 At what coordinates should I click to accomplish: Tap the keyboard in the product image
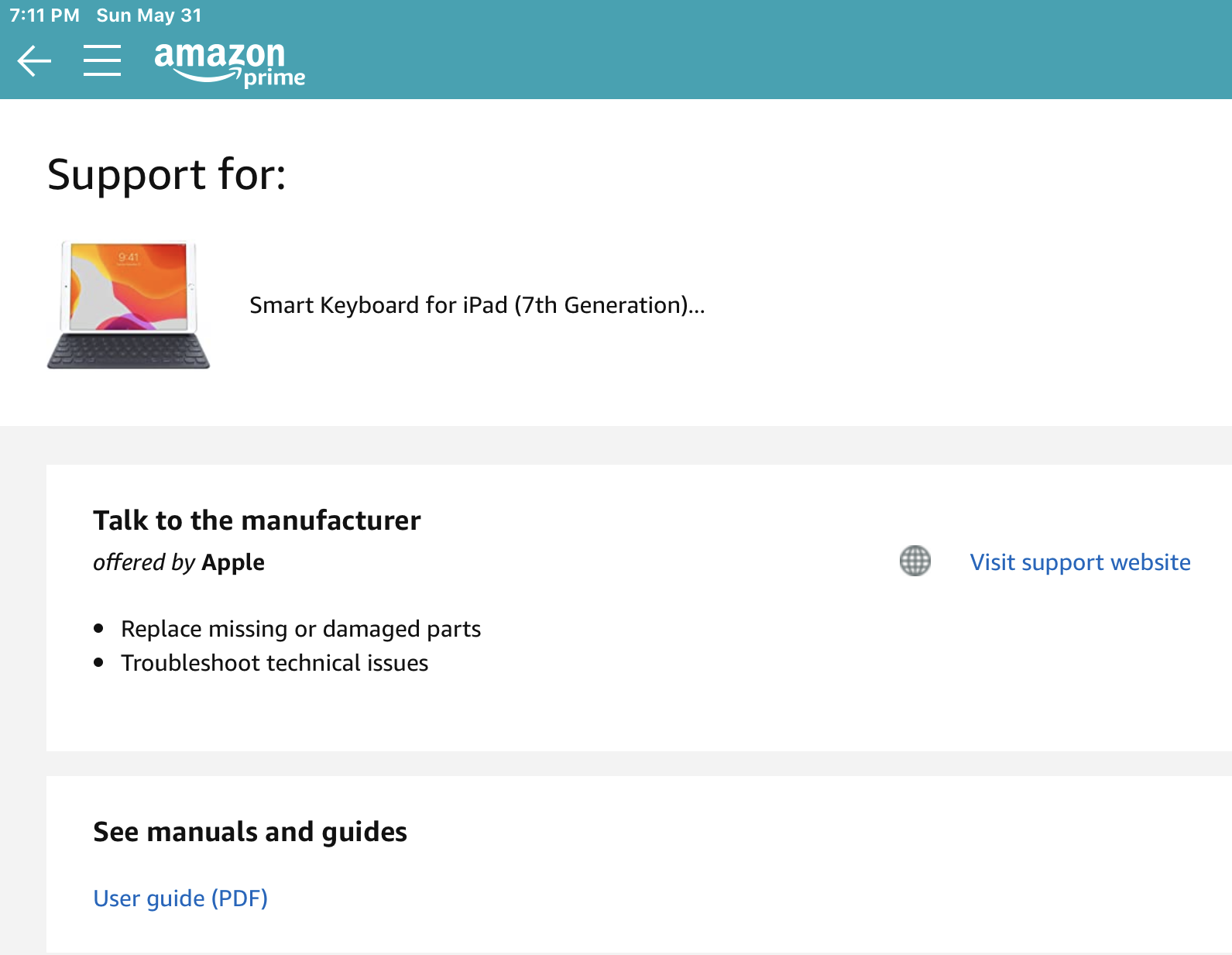coord(129,351)
